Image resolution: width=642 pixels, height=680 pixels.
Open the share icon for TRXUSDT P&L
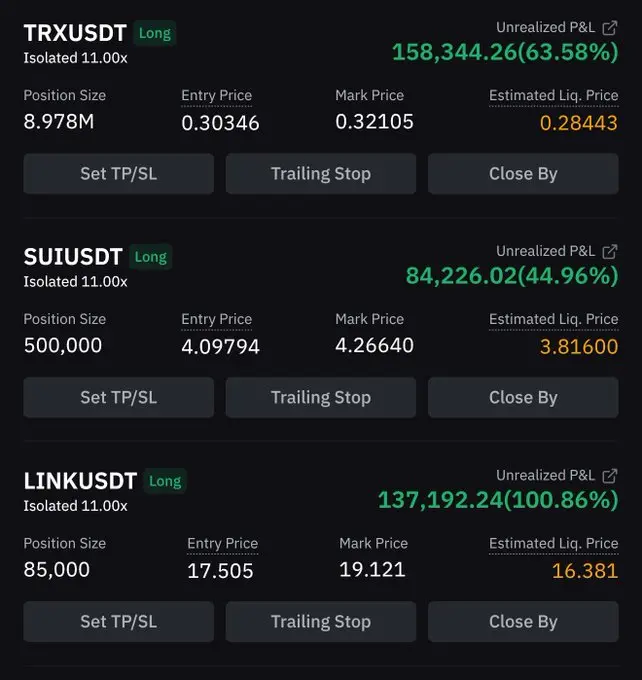[x=609, y=28]
